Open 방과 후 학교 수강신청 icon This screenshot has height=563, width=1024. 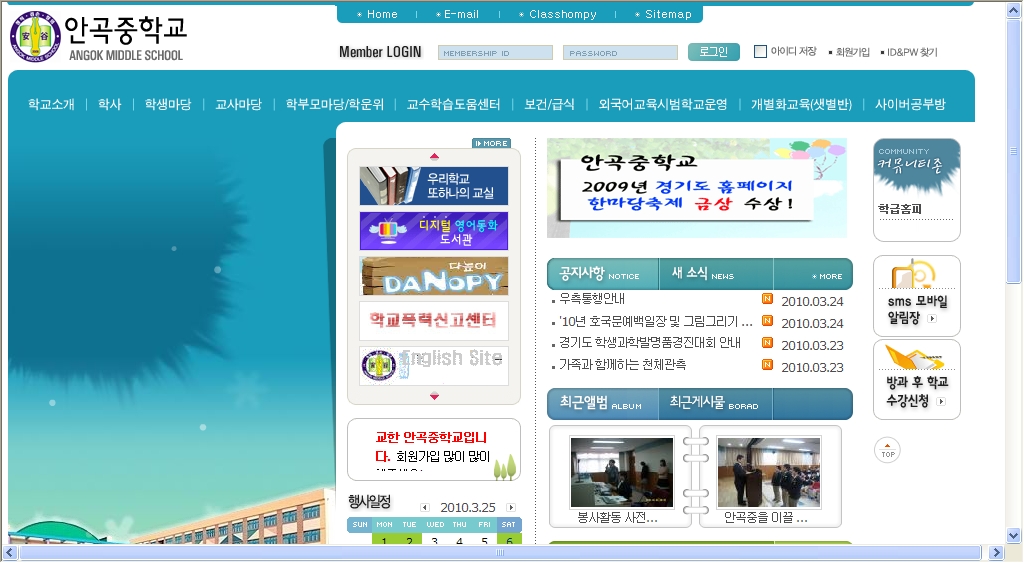[x=916, y=379]
